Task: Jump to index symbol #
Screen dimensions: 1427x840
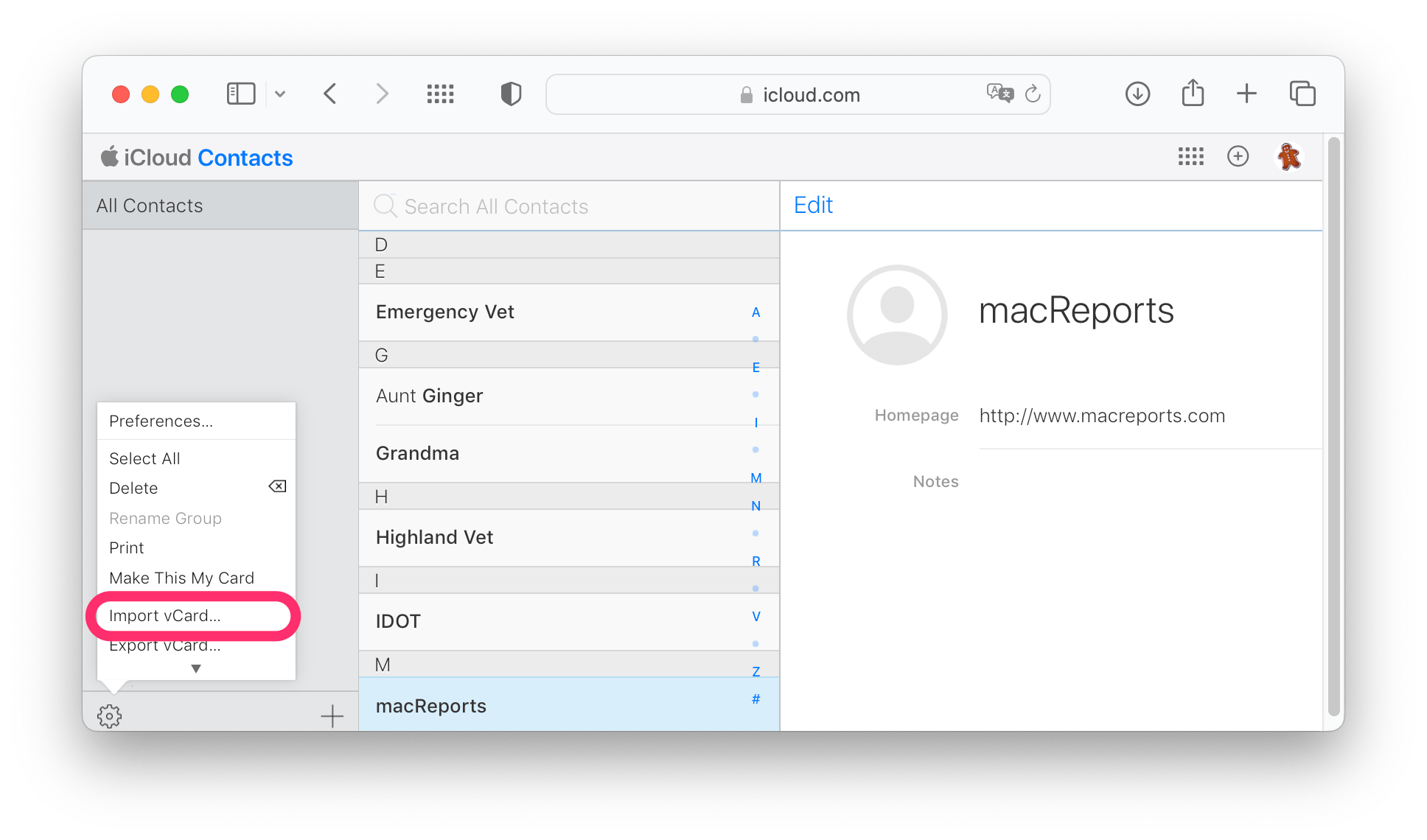Action: point(756,699)
